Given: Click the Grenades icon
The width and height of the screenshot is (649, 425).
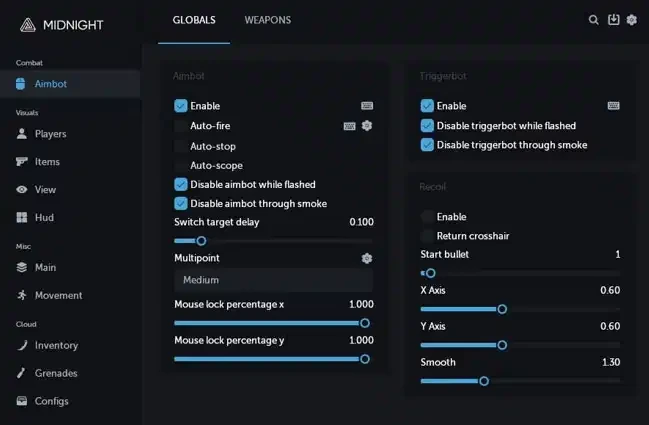Looking at the screenshot, I should coord(21,373).
